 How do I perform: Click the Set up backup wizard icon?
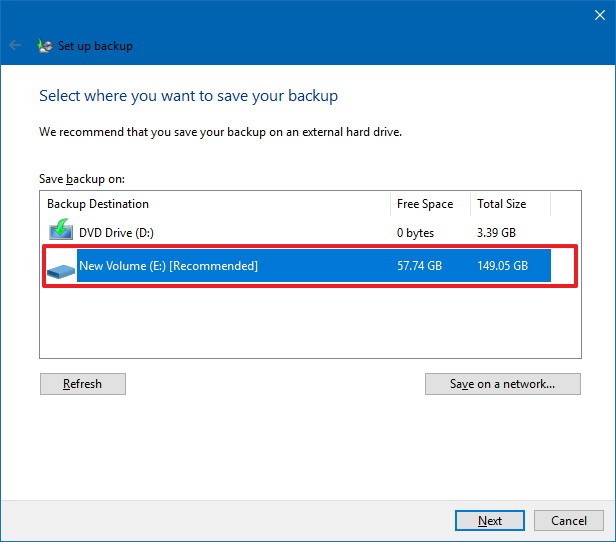45,46
